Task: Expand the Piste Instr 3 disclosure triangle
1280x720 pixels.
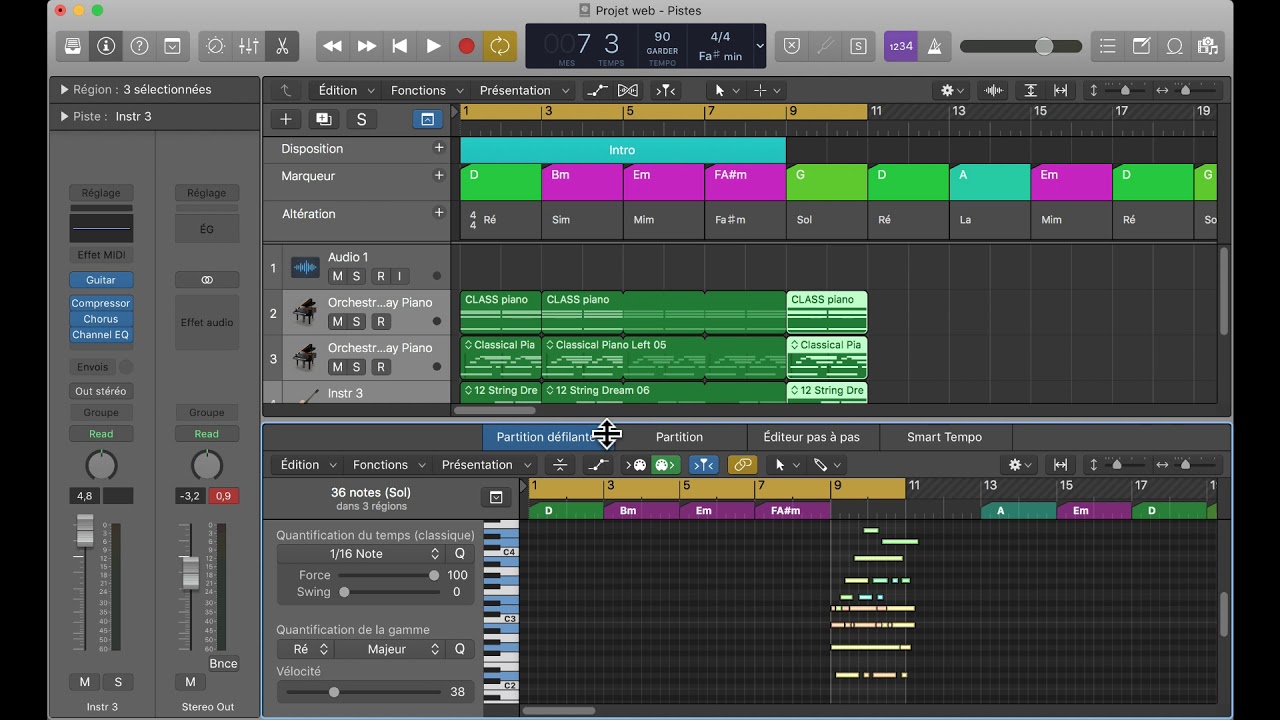Action: pos(65,116)
